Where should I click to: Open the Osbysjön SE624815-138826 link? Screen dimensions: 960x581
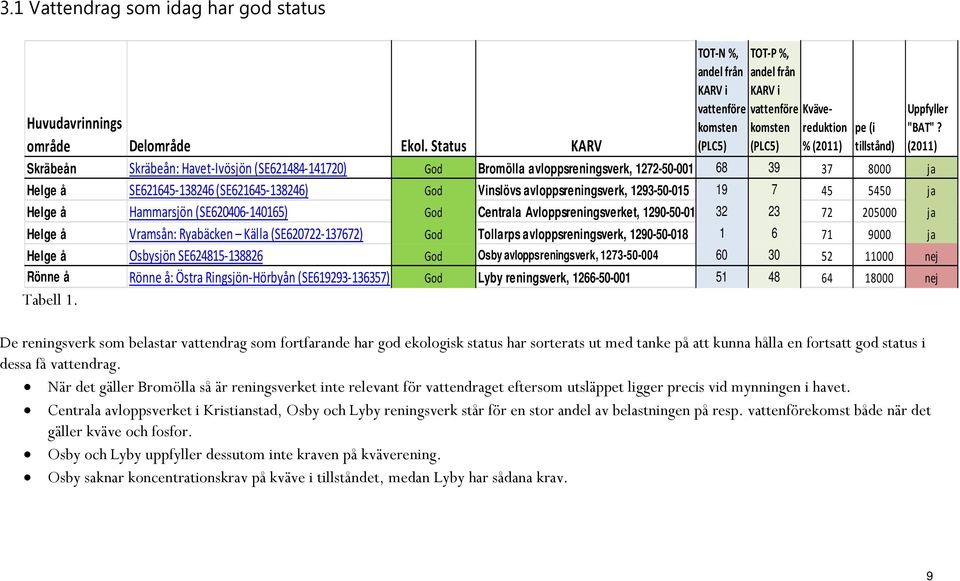click(x=196, y=256)
